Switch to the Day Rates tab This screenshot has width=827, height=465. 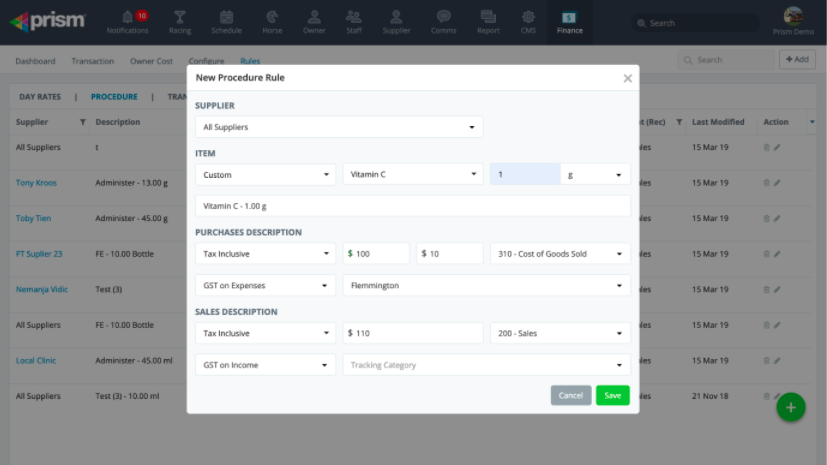tap(40, 97)
